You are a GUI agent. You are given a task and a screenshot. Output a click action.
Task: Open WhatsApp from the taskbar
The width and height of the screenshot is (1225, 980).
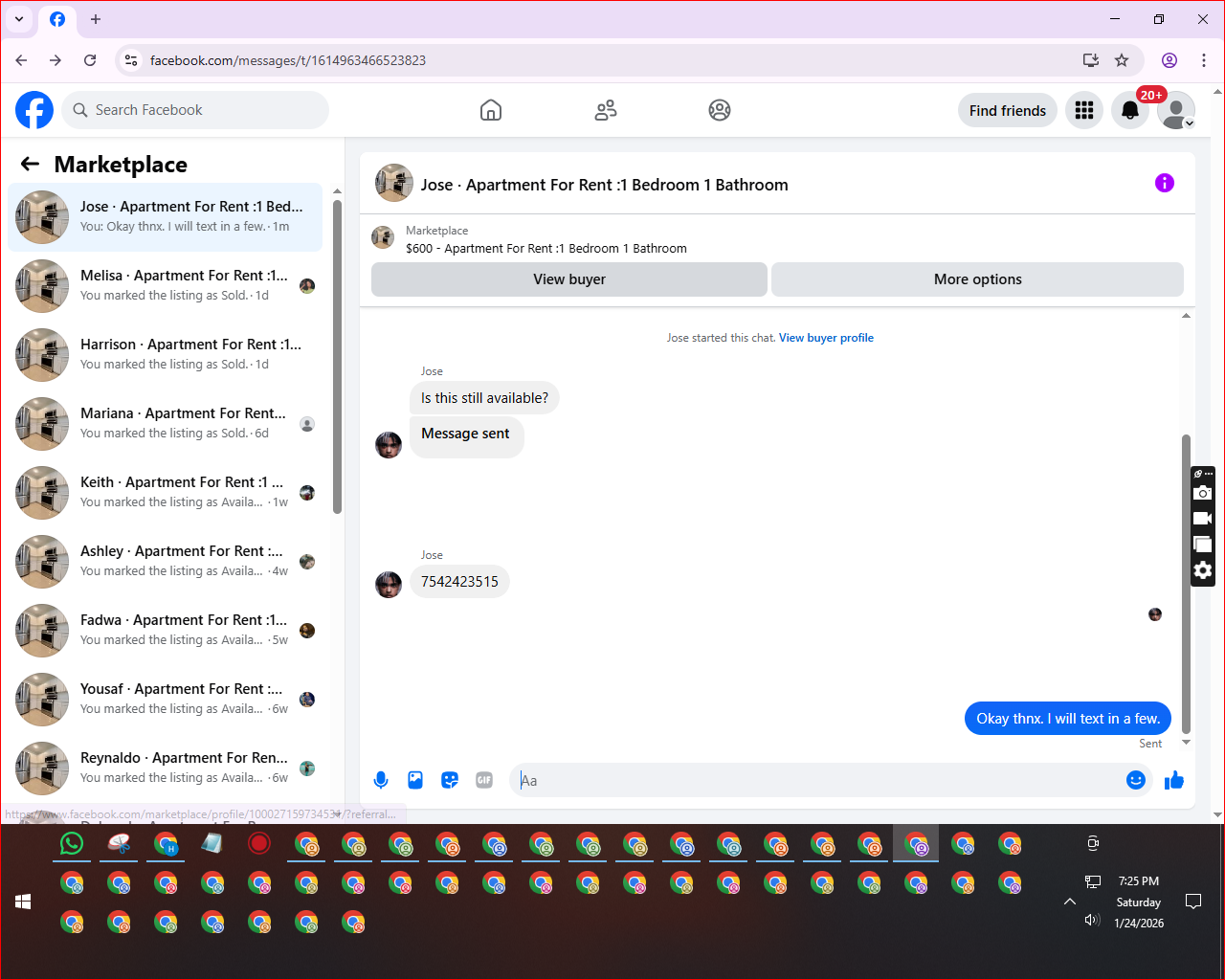(x=72, y=843)
